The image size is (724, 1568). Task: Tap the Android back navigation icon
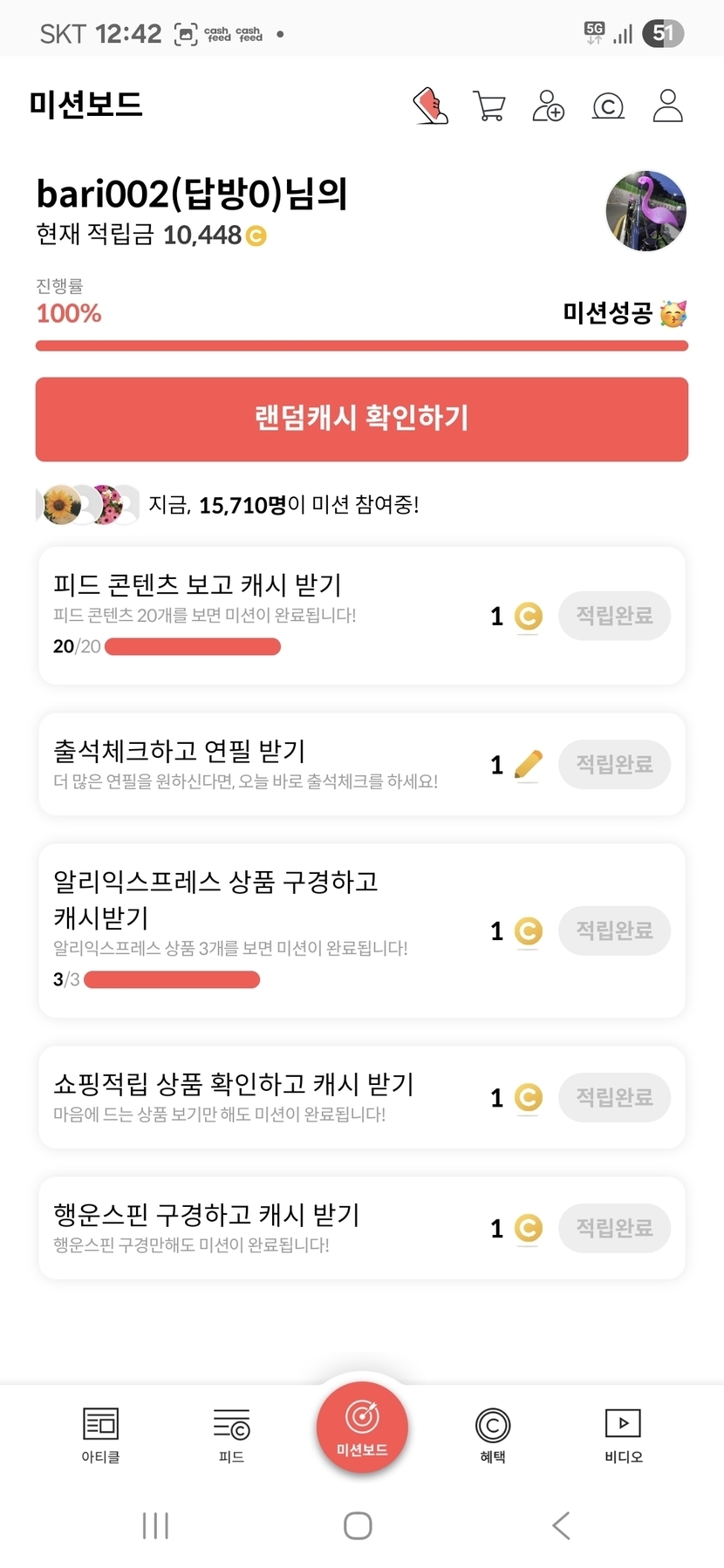[x=561, y=1525]
